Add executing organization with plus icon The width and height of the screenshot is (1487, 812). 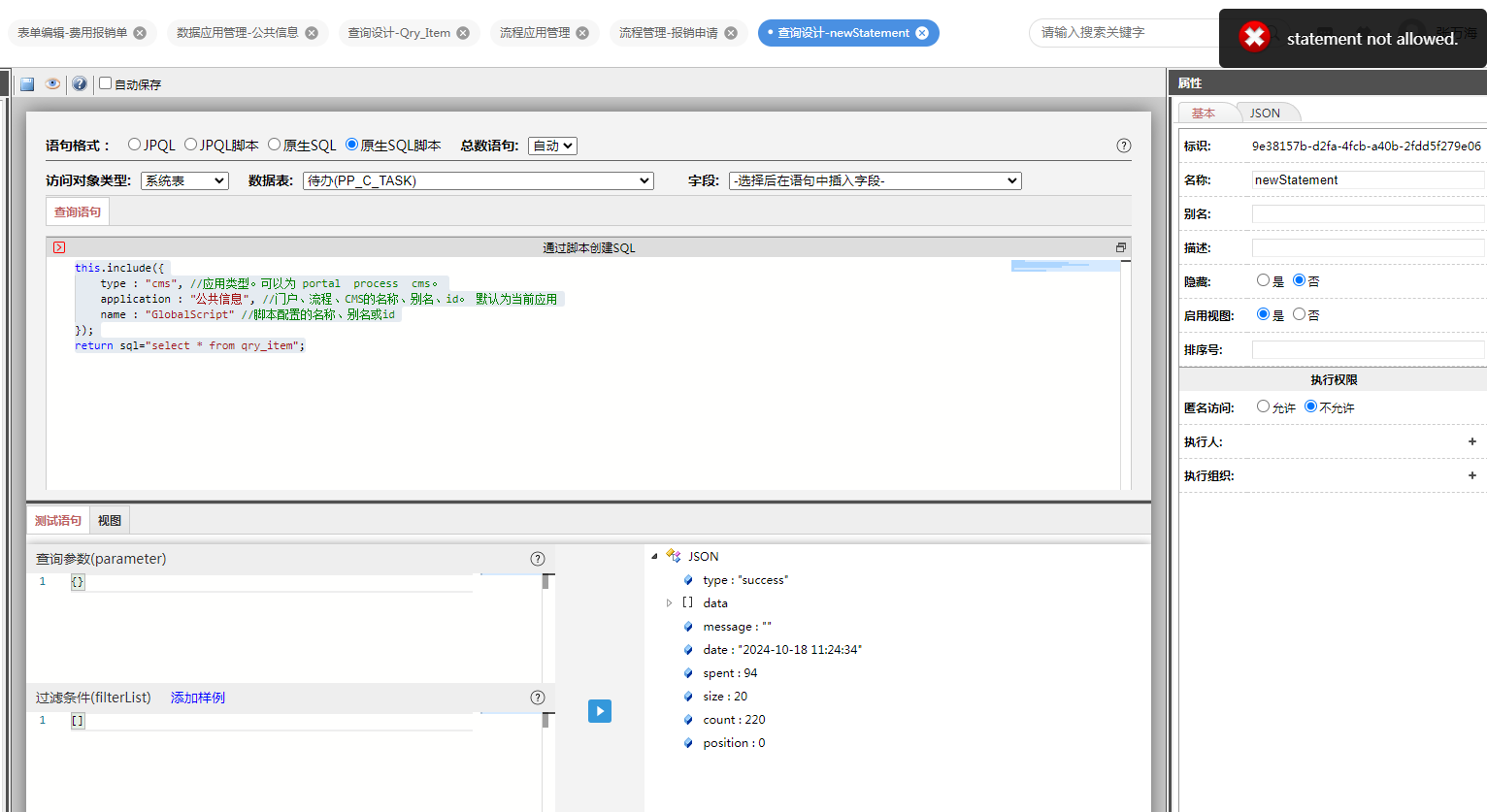coord(1472,475)
